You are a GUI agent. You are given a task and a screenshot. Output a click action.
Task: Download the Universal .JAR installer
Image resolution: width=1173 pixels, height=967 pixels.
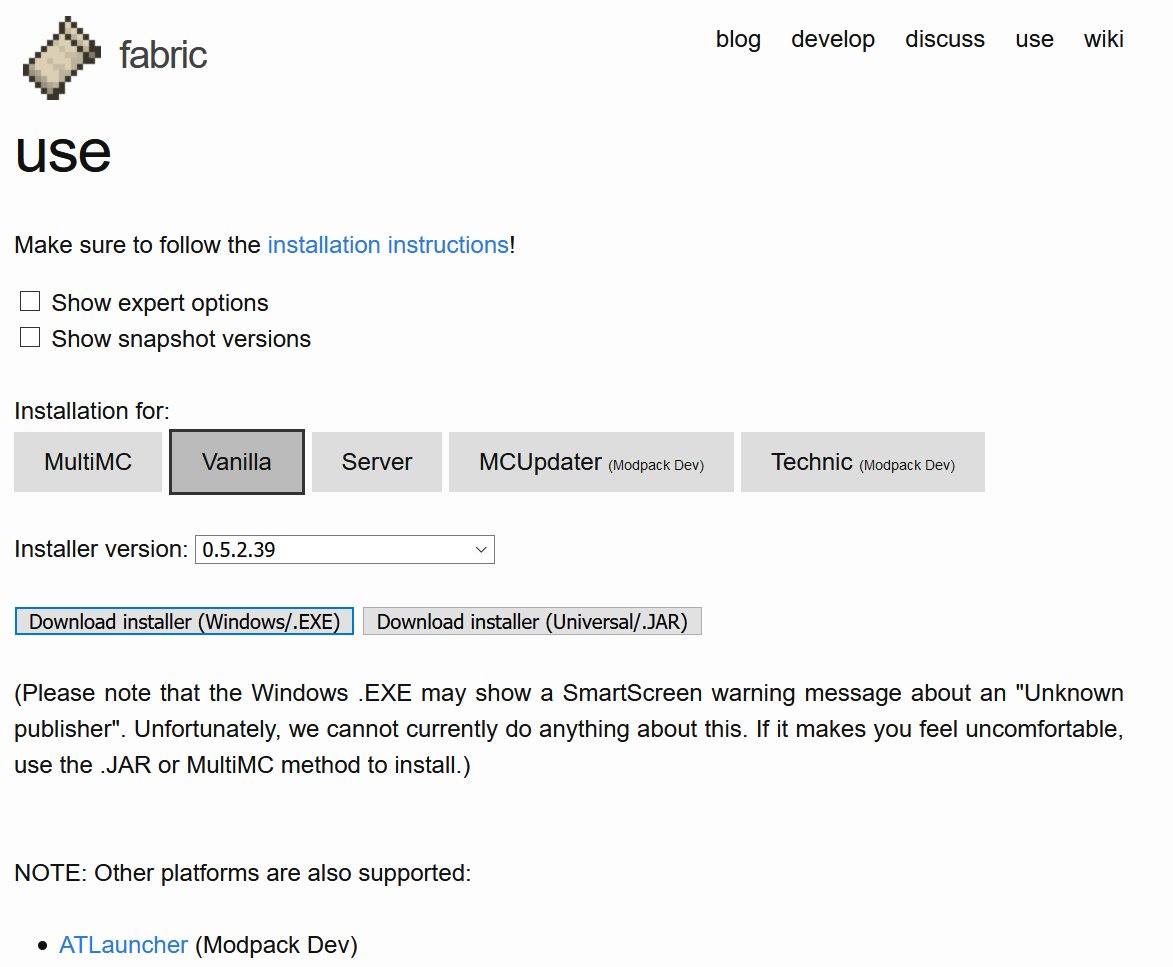point(532,621)
